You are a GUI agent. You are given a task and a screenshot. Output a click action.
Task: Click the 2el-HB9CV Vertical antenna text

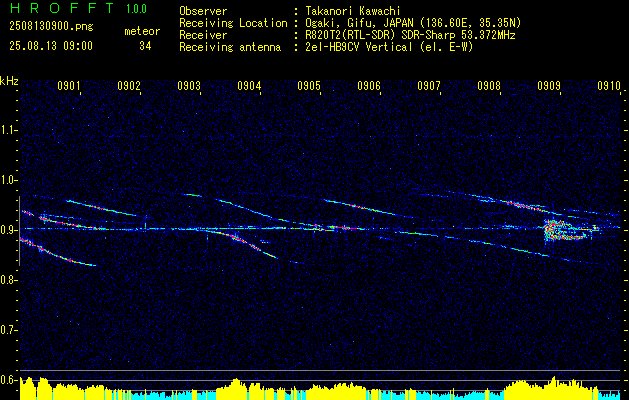point(388,47)
